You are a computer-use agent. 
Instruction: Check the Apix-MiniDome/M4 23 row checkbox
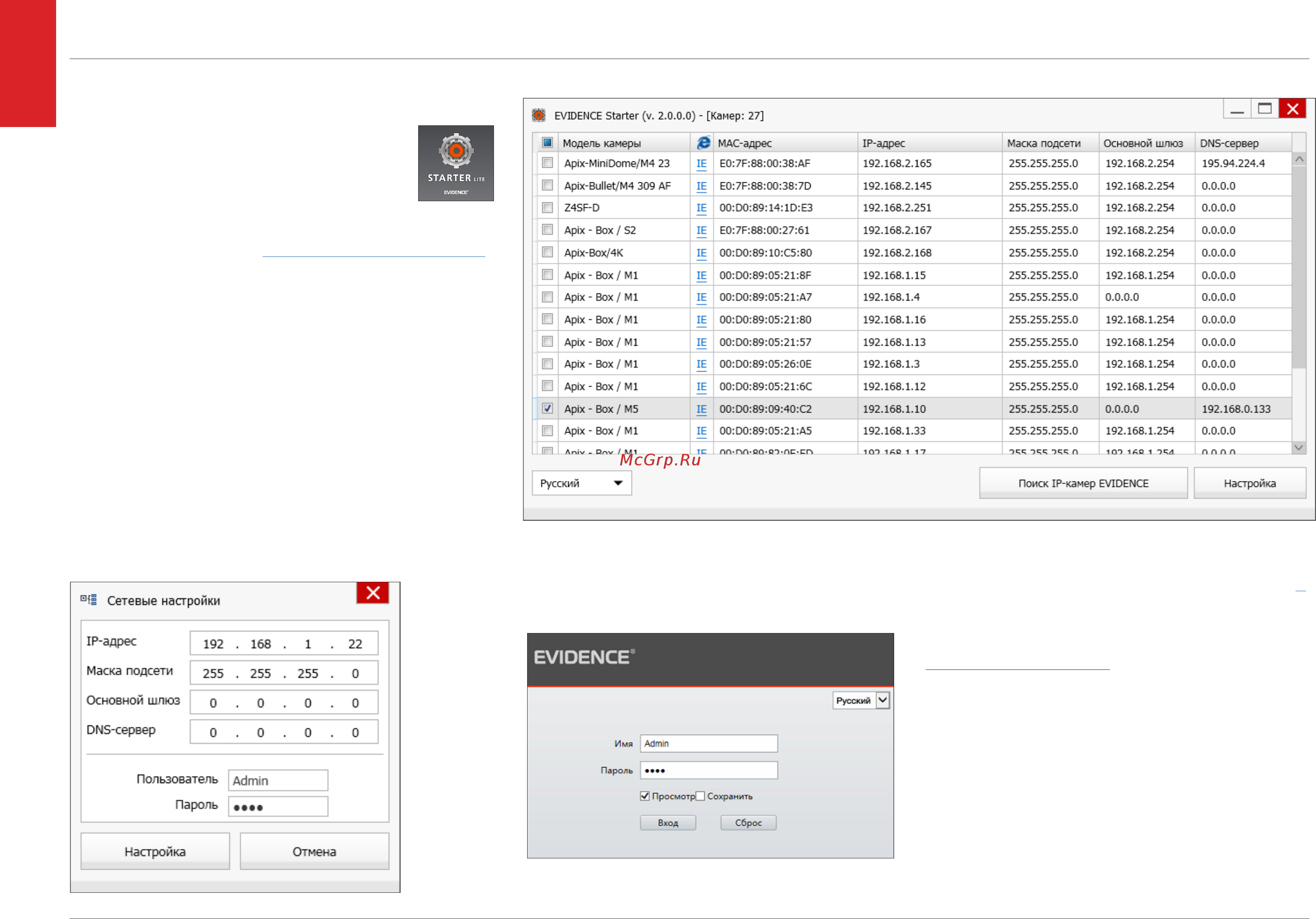point(547,163)
